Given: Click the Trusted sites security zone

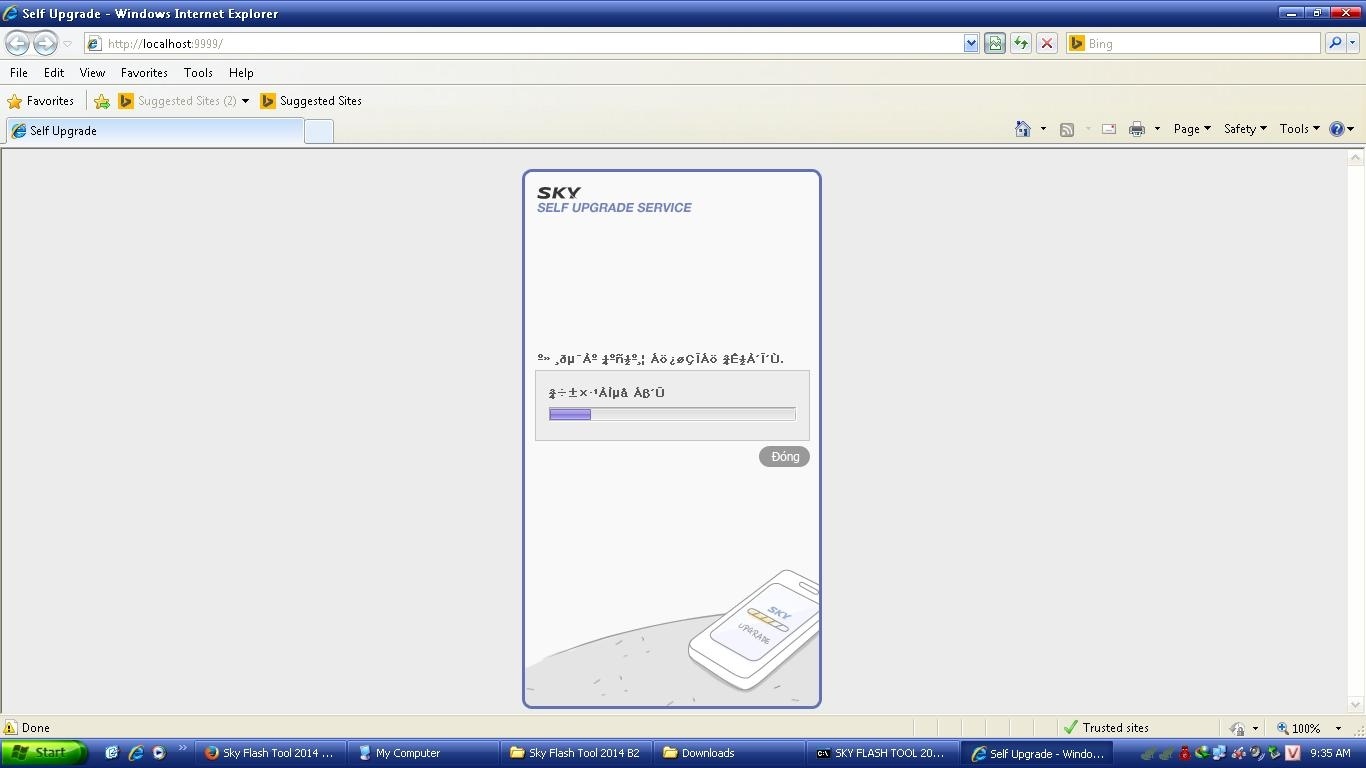Looking at the screenshot, I should pyautogui.click(x=1106, y=728).
